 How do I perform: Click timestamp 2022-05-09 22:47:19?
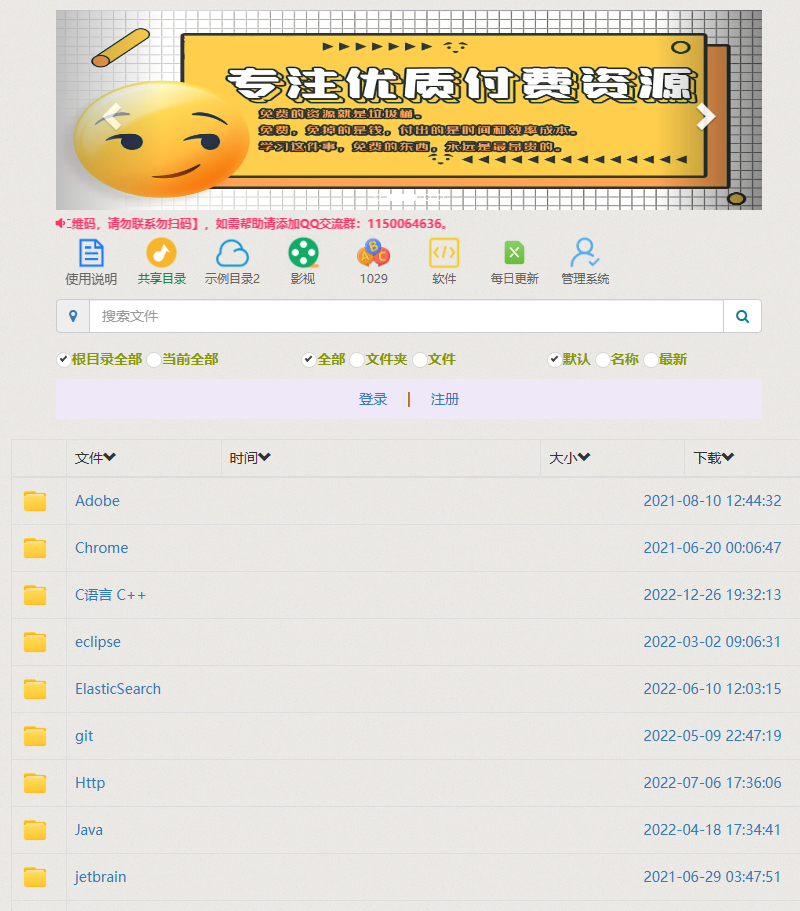click(x=712, y=736)
